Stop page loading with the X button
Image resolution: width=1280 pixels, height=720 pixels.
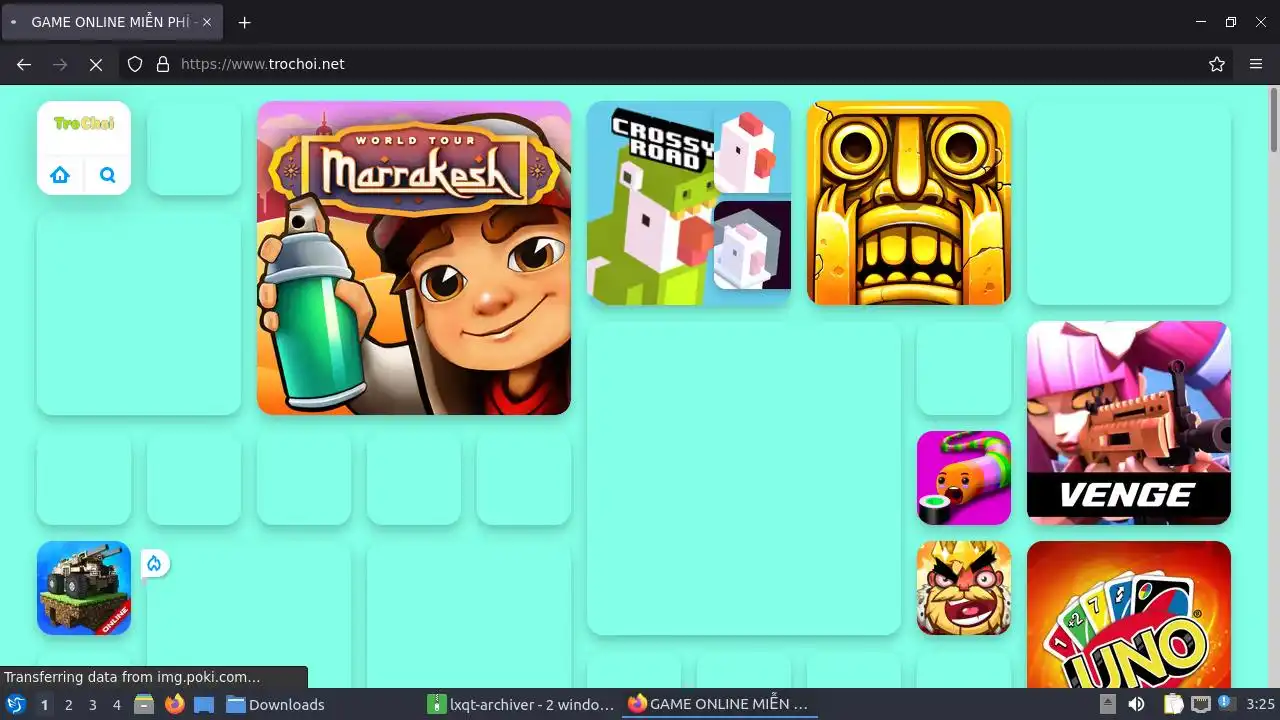[x=96, y=64]
